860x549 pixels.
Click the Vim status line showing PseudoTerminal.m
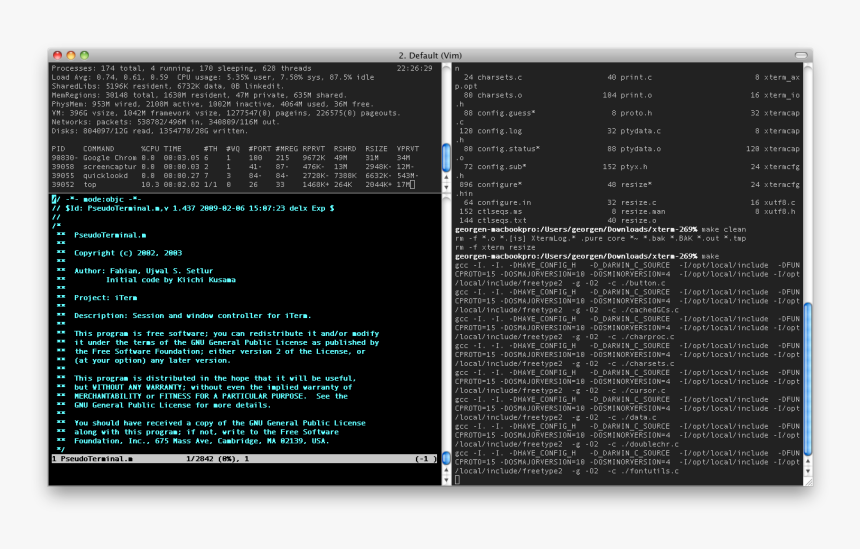pyautogui.click(x=245, y=459)
